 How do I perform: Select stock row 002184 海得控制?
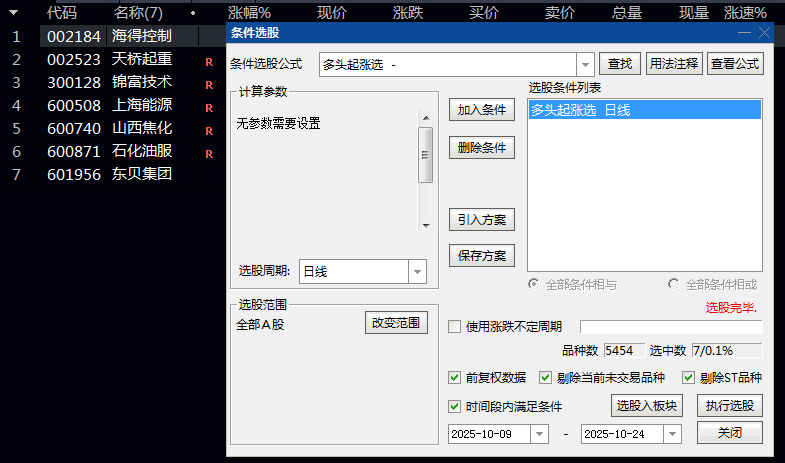(113, 36)
